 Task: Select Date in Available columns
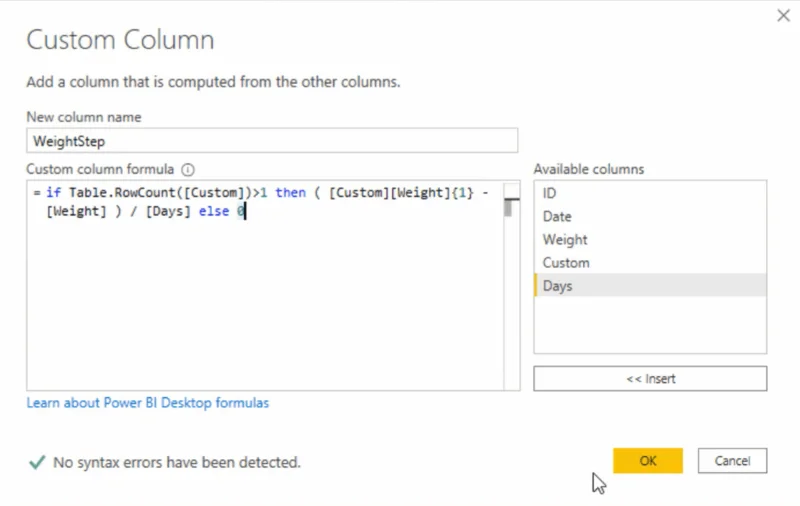pyautogui.click(x=650, y=216)
